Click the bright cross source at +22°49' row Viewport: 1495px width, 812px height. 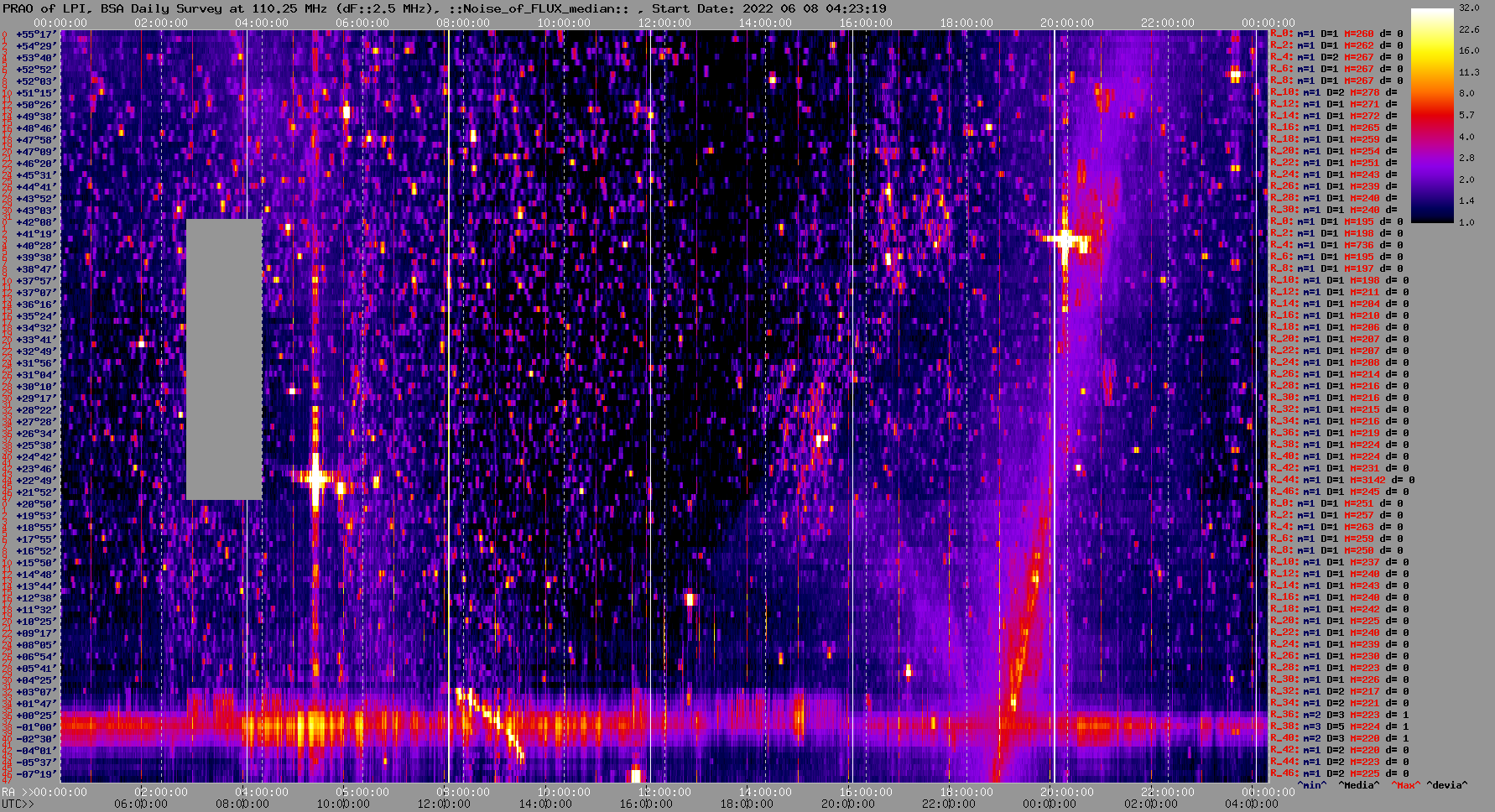[315, 478]
